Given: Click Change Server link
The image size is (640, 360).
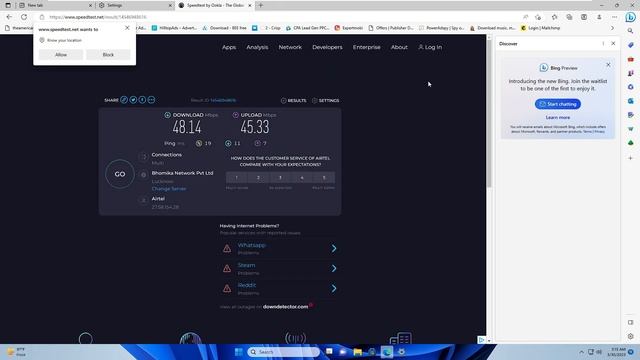Looking at the screenshot, I should pos(169,189).
